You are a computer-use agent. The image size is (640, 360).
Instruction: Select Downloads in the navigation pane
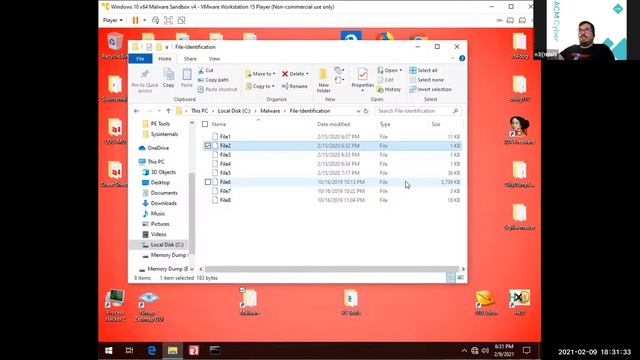click(x=163, y=203)
